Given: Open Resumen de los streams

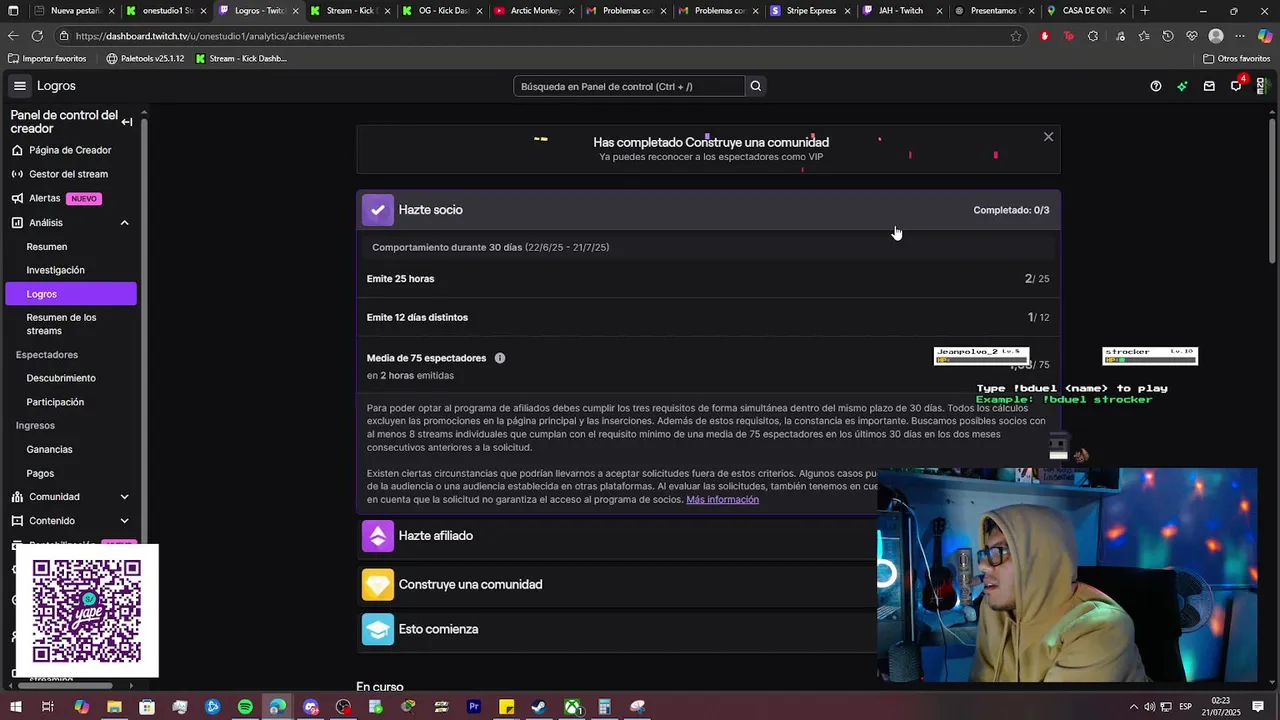Looking at the screenshot, I should pos(61,324).
